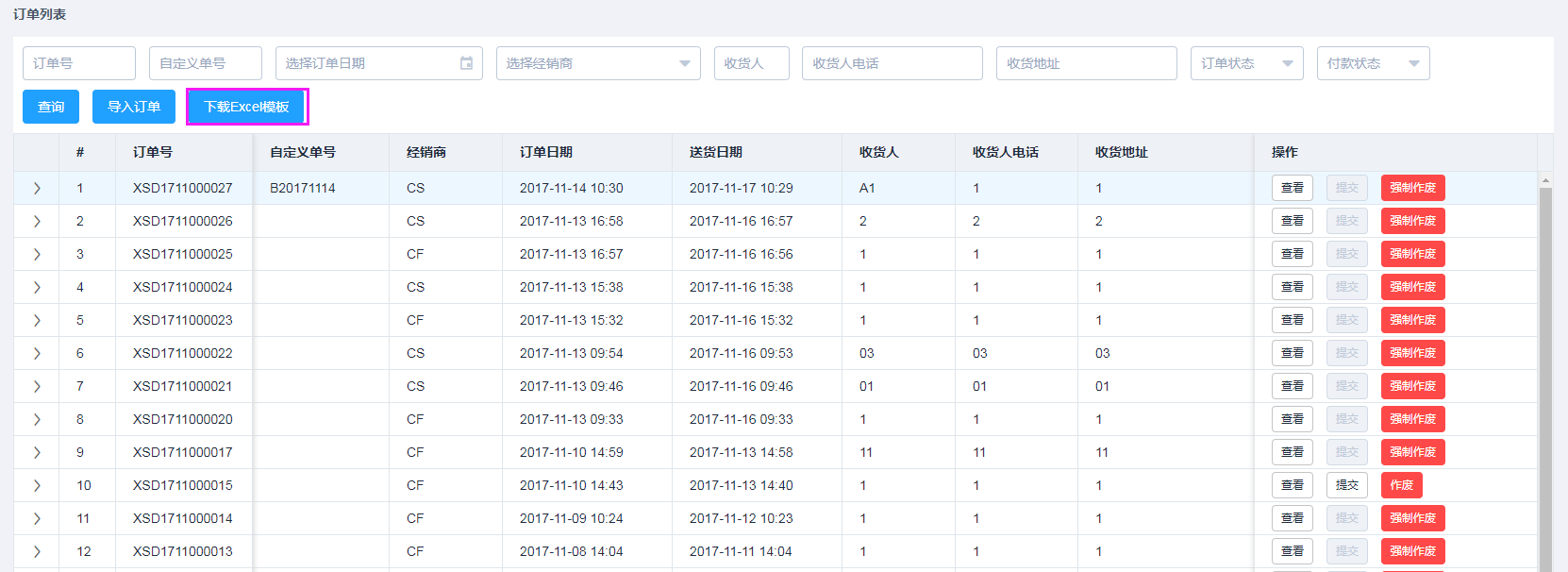
Task: Type in the 订单号 search field
Action: click(79, 63)
